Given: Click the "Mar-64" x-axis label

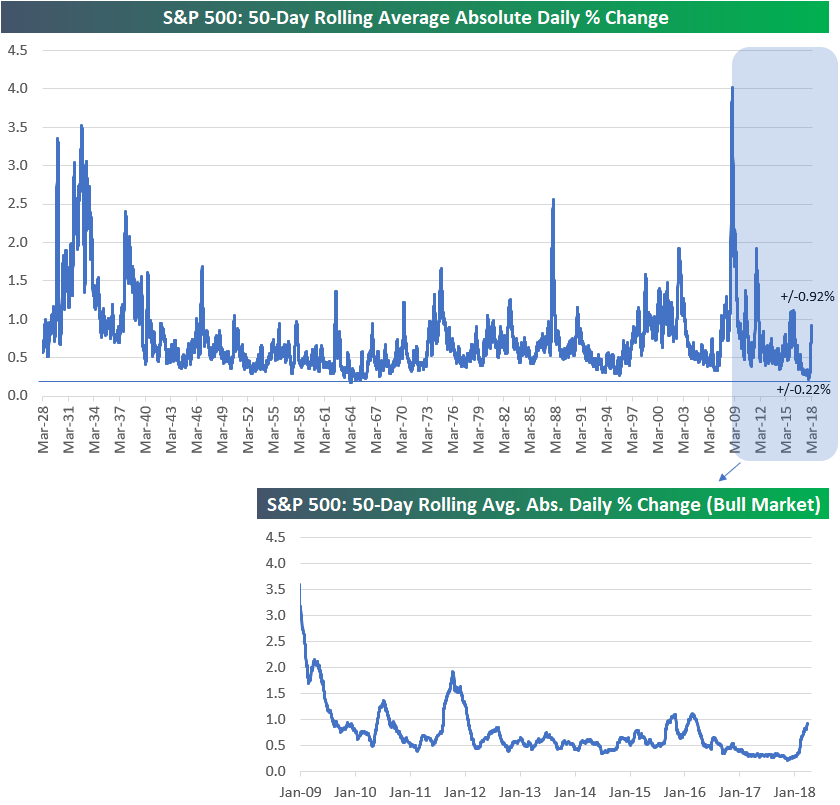Looking at the screenshot, I should tap(350, 430).
